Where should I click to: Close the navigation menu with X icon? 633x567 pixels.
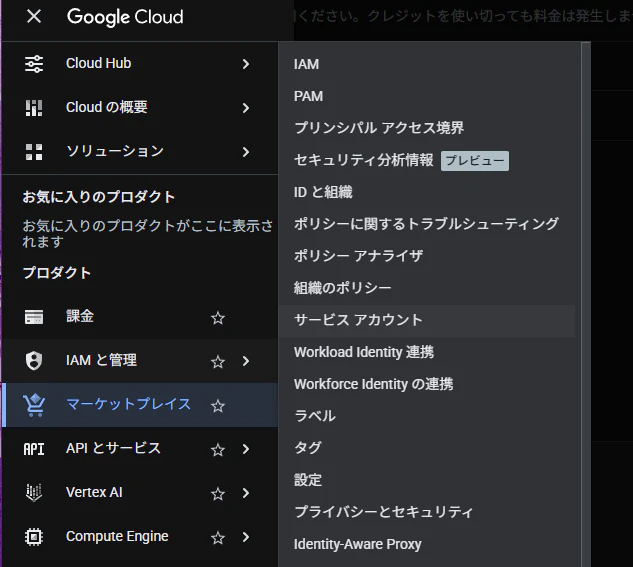point(34,17)
